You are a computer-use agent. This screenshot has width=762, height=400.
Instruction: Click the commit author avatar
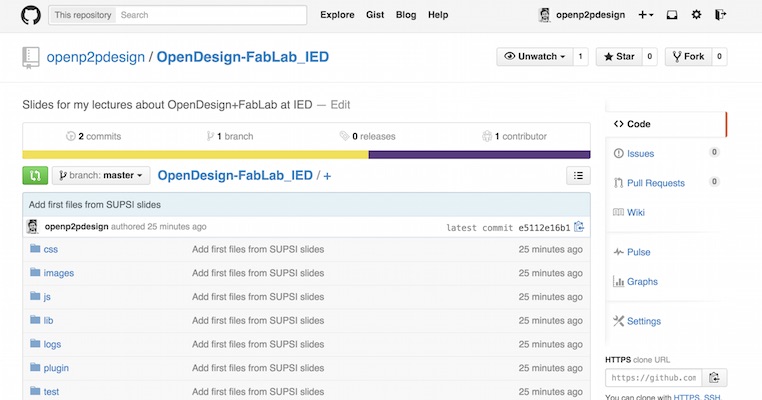point(33,226)
